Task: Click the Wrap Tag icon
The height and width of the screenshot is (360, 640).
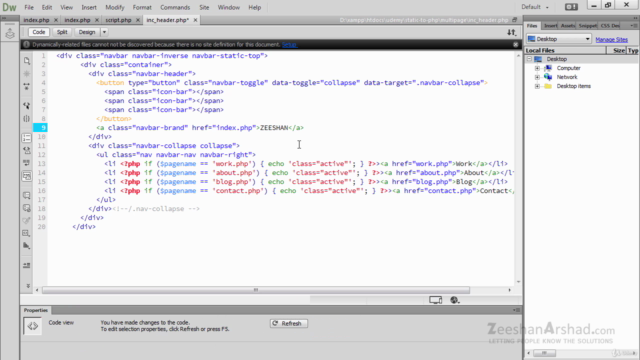Action: [x=27, y=221]
